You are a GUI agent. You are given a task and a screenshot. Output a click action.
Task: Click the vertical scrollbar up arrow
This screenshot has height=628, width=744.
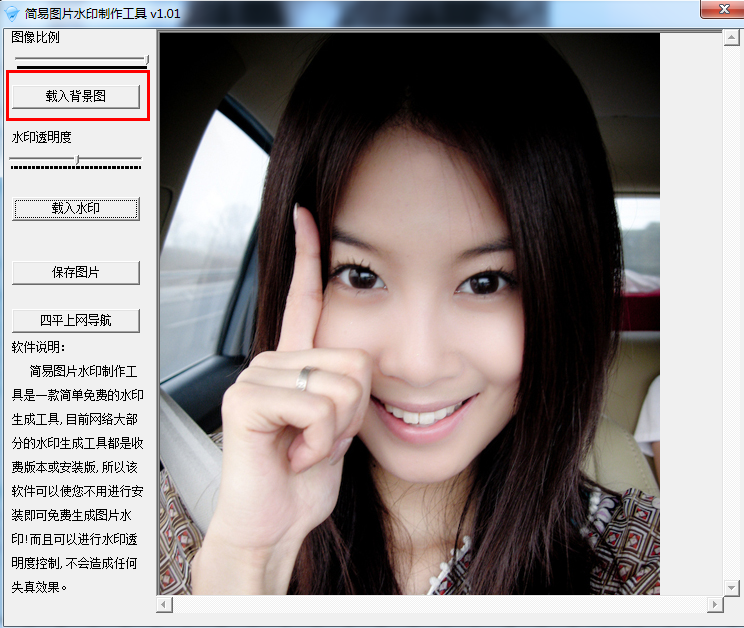point(731,37)
